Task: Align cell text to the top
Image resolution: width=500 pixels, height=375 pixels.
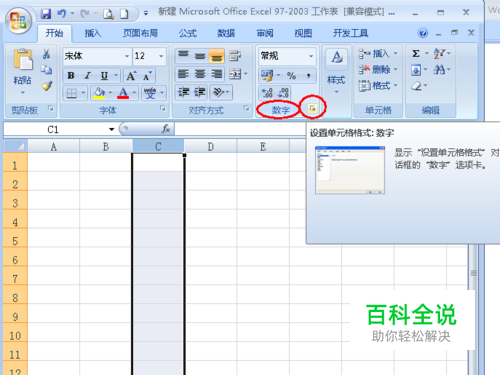Action: (x=183, y=55)
